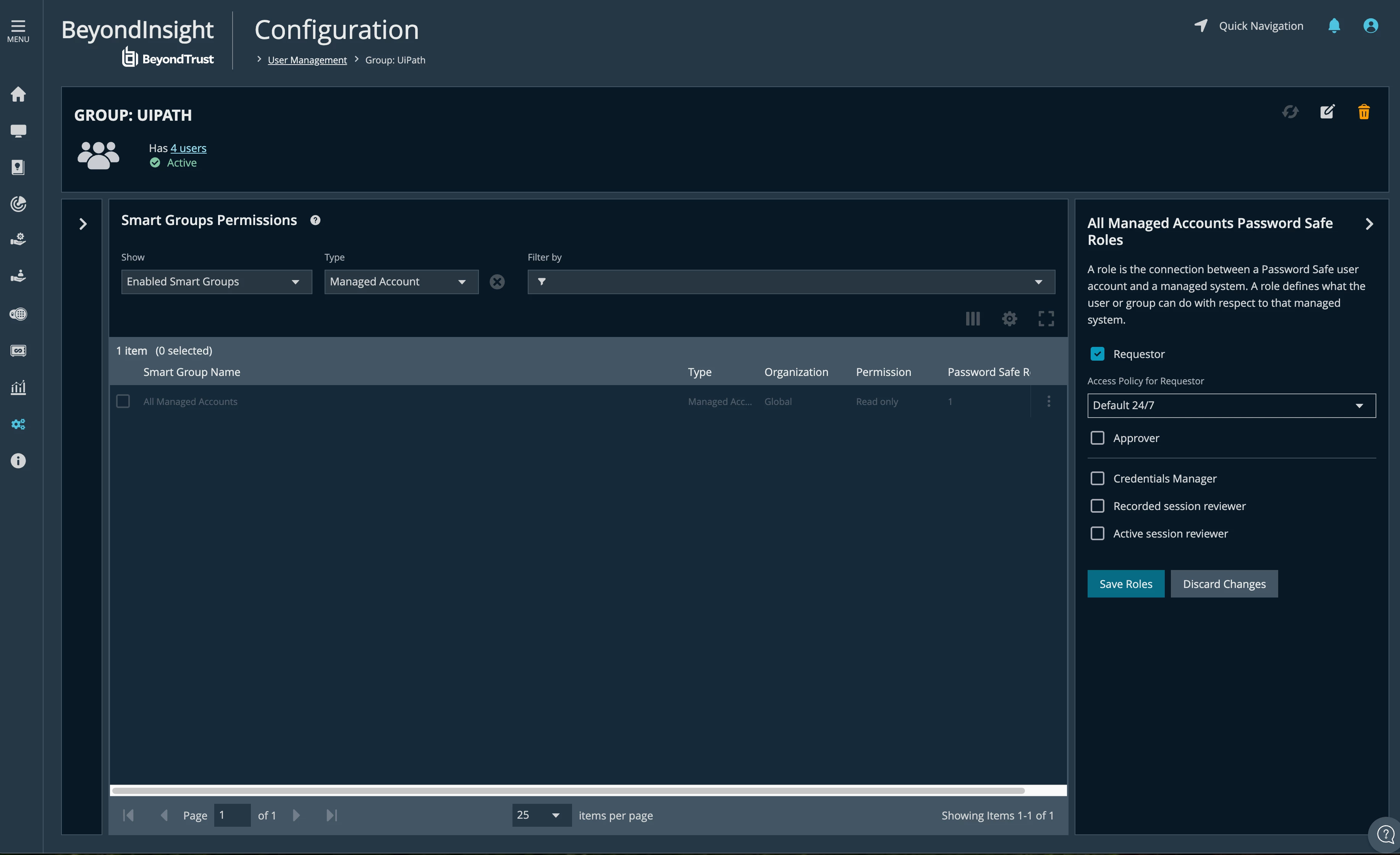Expand the collapsed left details panel
This screenshot has height=855, width=1400.
(83, 224)
